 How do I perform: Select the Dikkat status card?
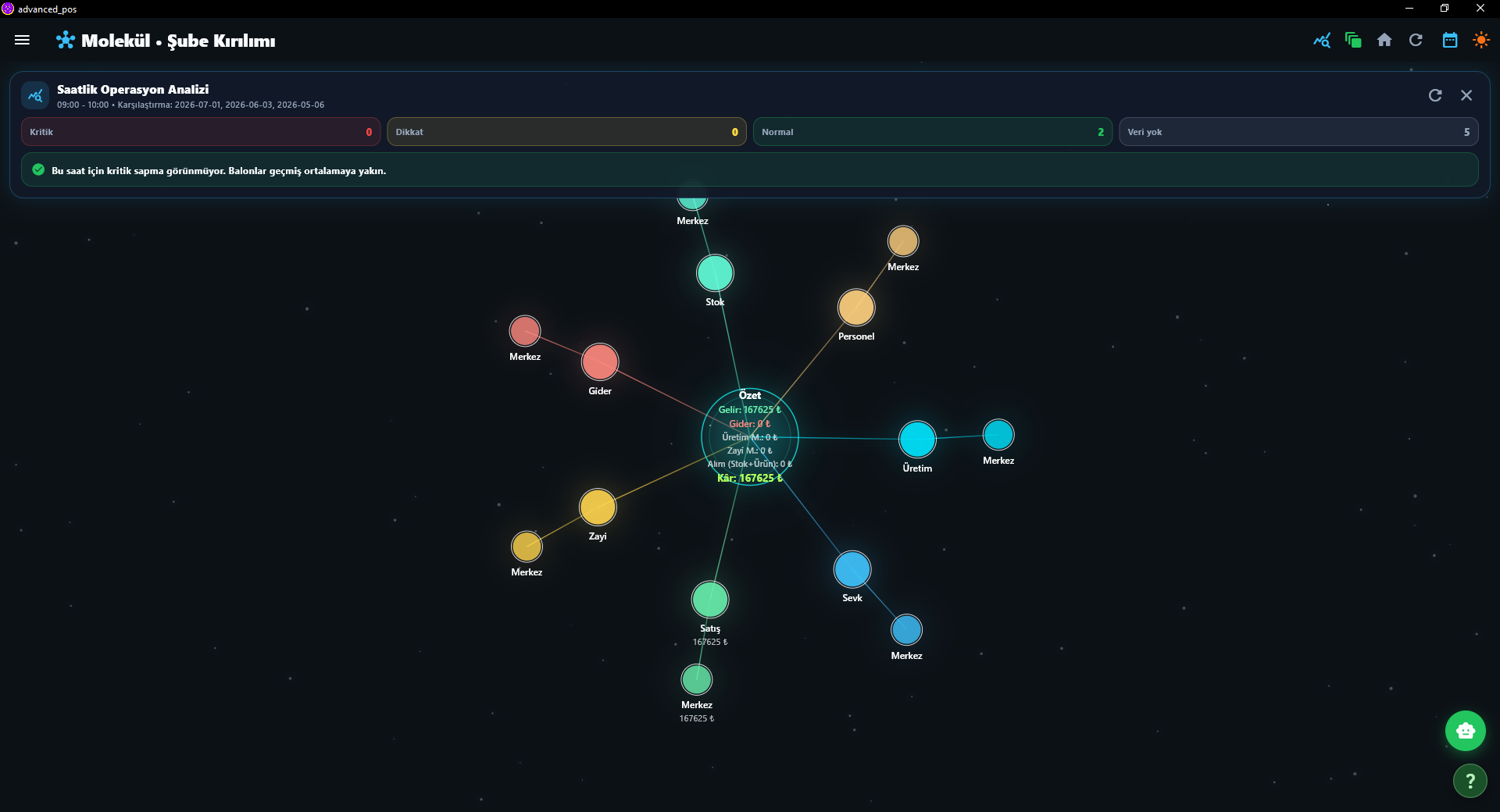coord(566,132)
